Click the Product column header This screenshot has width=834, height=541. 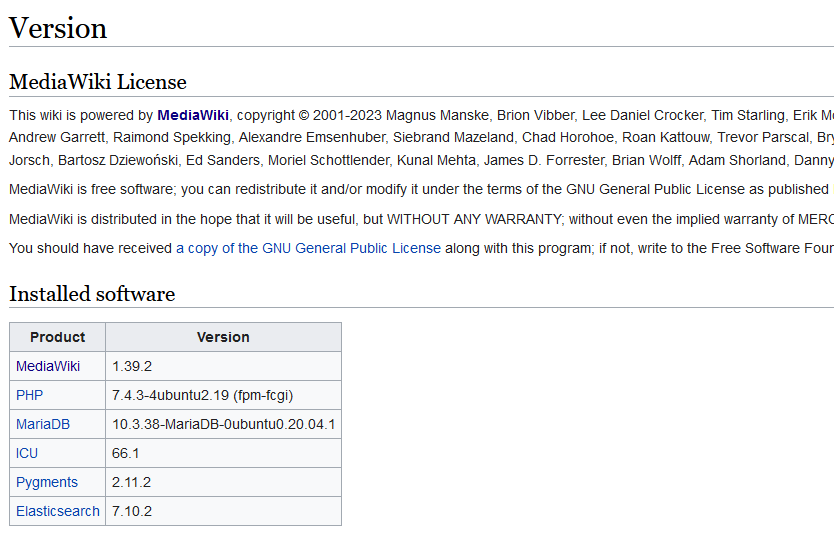pyautogui.click(x=57, y=337)
